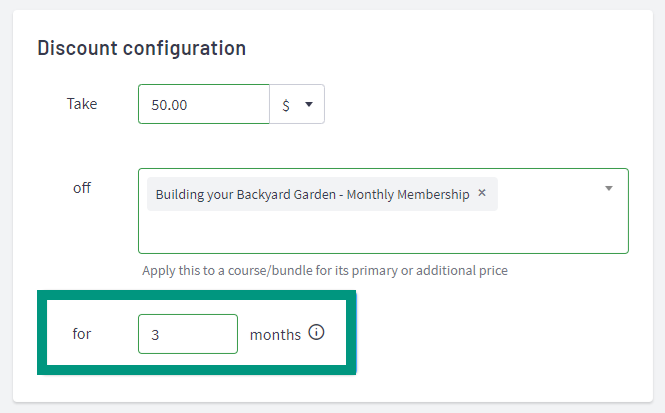Click the words Monthly Membership inside the tag

click(x=408, y=194)
